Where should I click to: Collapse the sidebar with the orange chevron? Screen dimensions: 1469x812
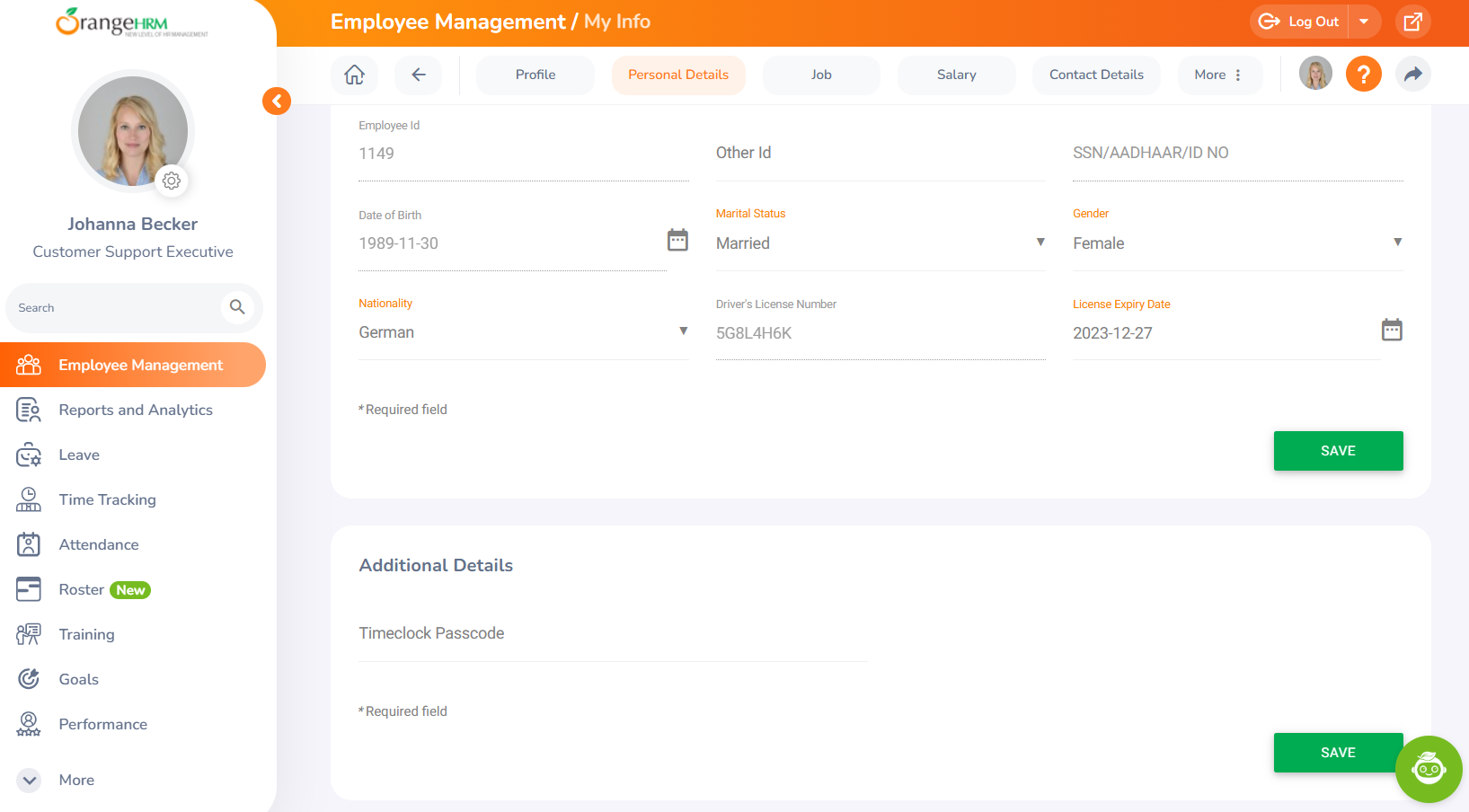point(277,101)
